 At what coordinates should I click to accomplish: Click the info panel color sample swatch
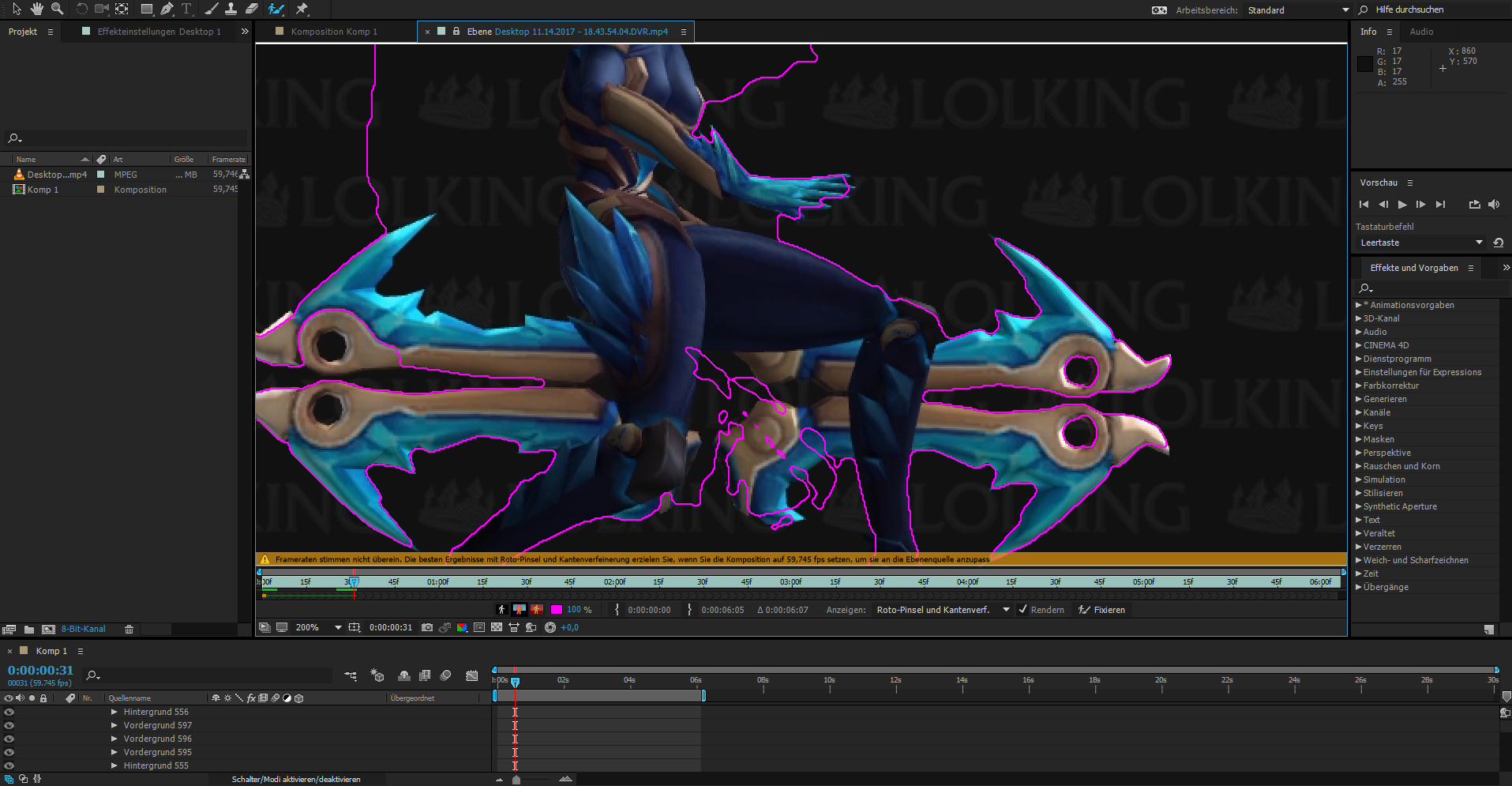[1364, 64]
